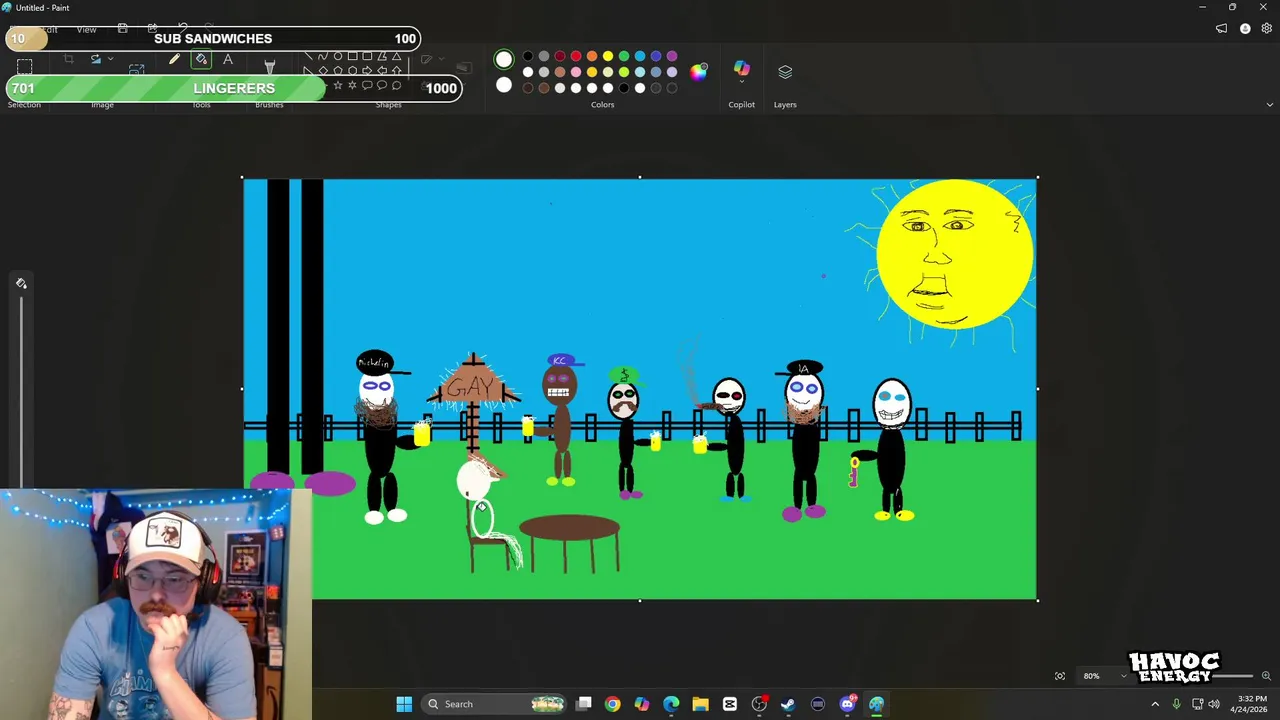Viewport: 1280px width, 720px height.
Task: Click the Layers label
Action: pyautogui.click(x=785, y=104)
